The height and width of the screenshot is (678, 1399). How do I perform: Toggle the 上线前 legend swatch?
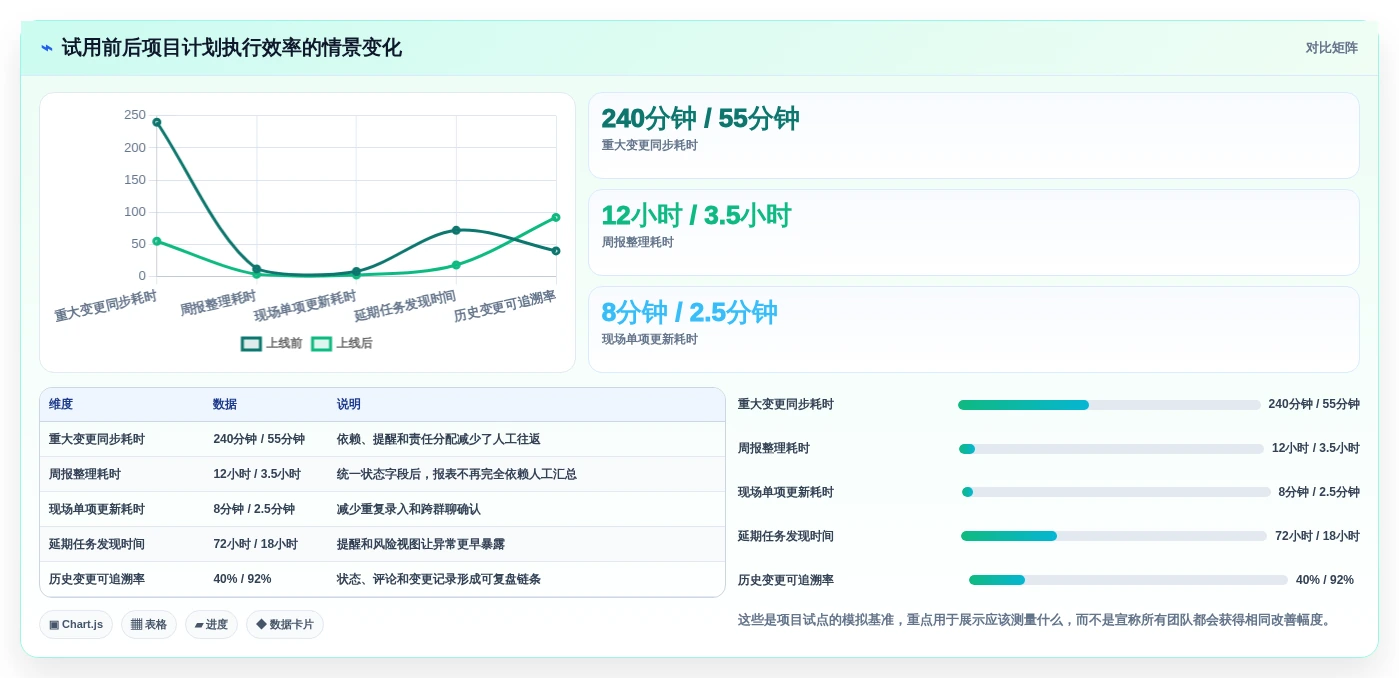click(x=251, y=343)
